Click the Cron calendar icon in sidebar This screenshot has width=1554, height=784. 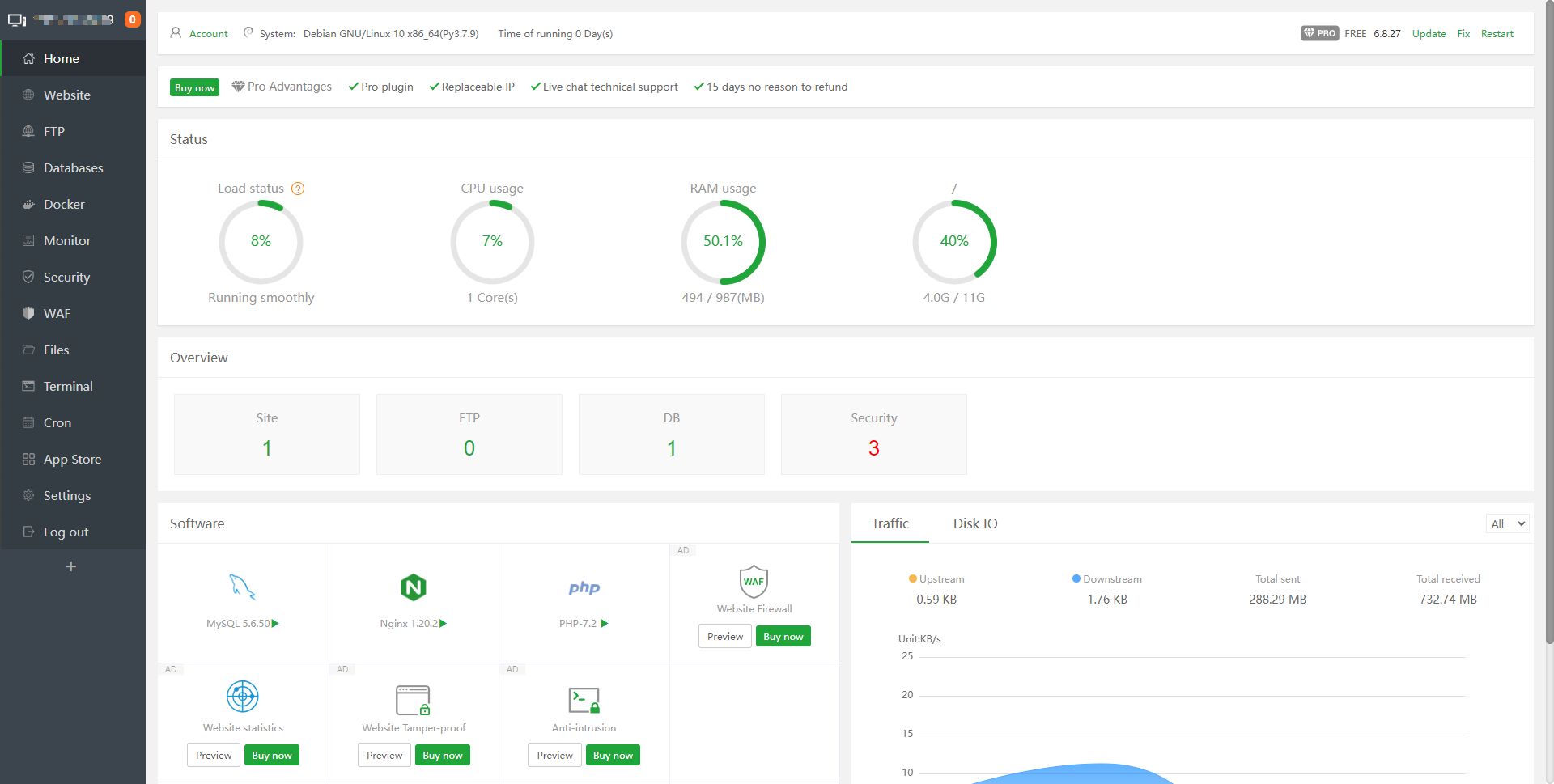click(x=28, y=422)
